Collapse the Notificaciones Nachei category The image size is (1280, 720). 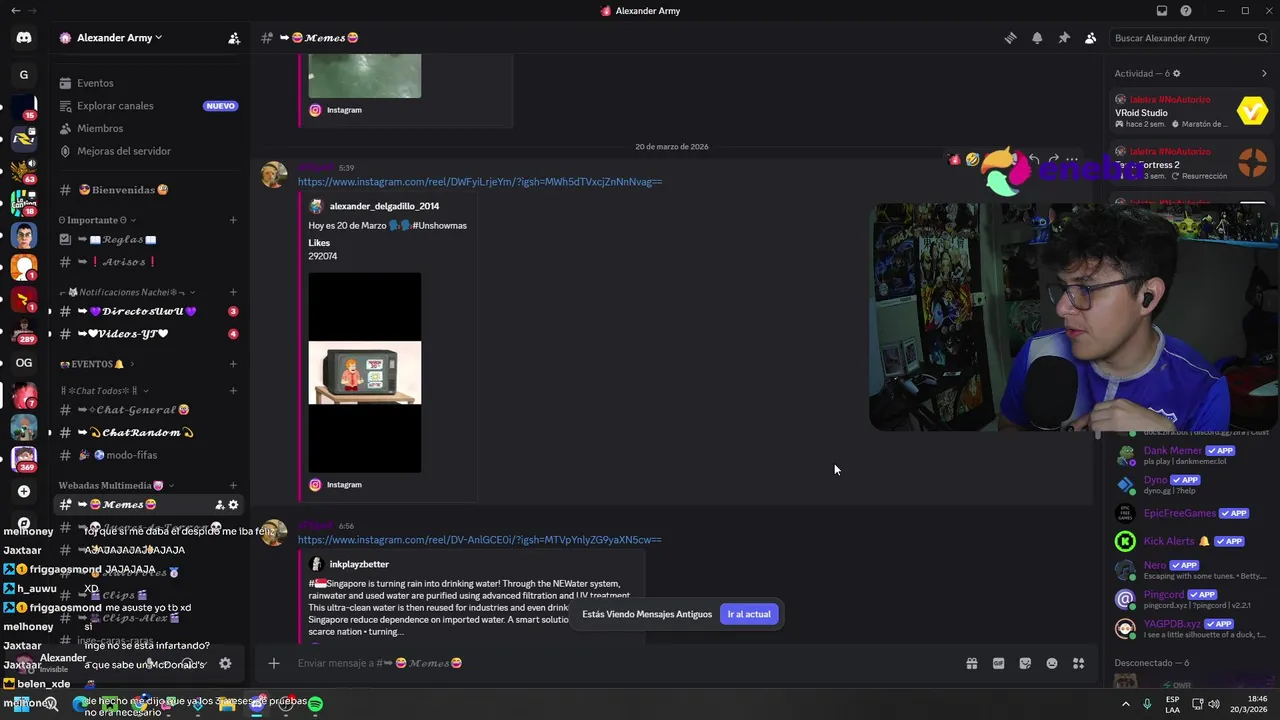[127, 292]
